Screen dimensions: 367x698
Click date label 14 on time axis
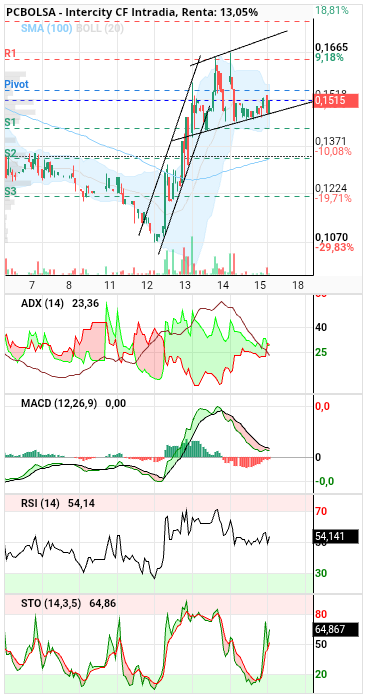coord(223,285)
